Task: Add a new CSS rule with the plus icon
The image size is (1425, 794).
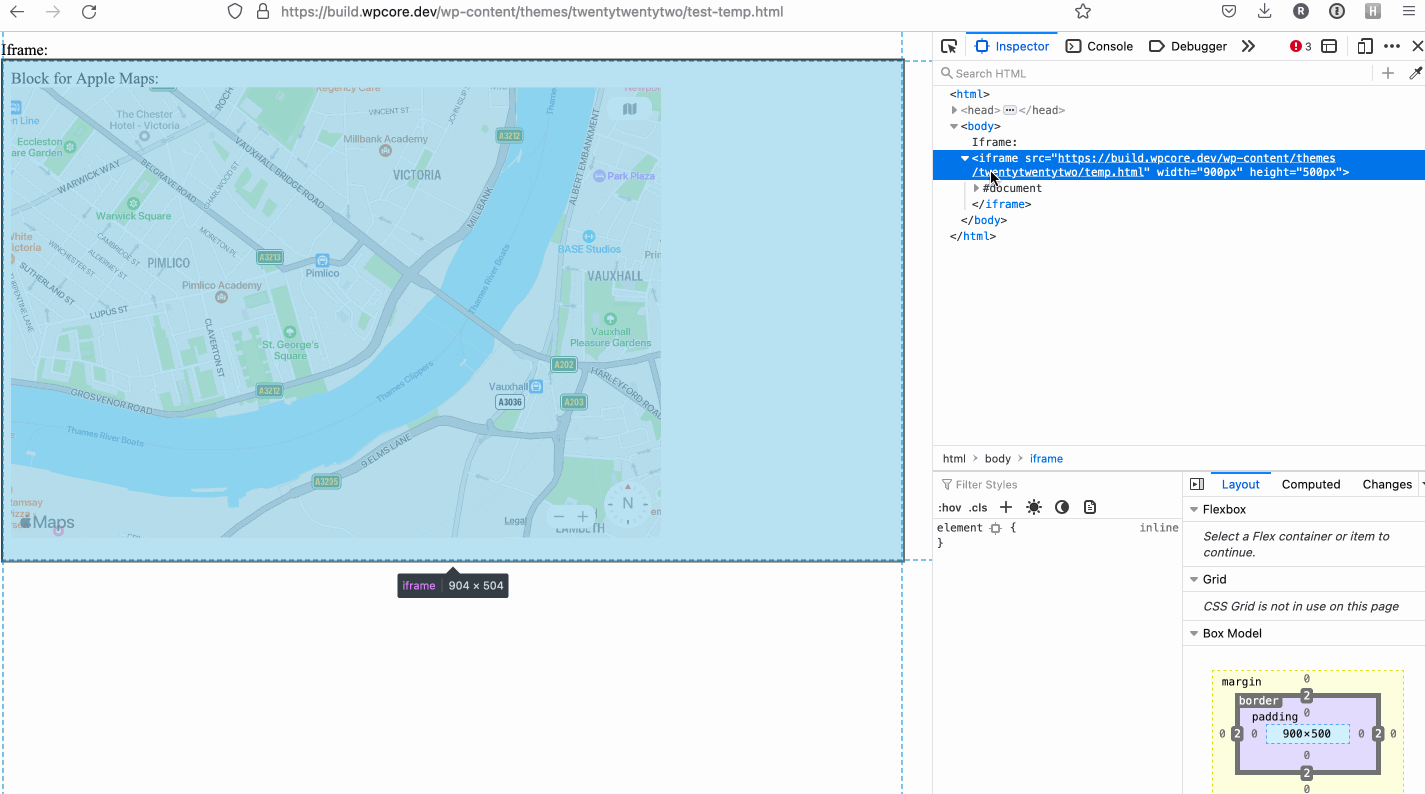Action: point(1006,507)
